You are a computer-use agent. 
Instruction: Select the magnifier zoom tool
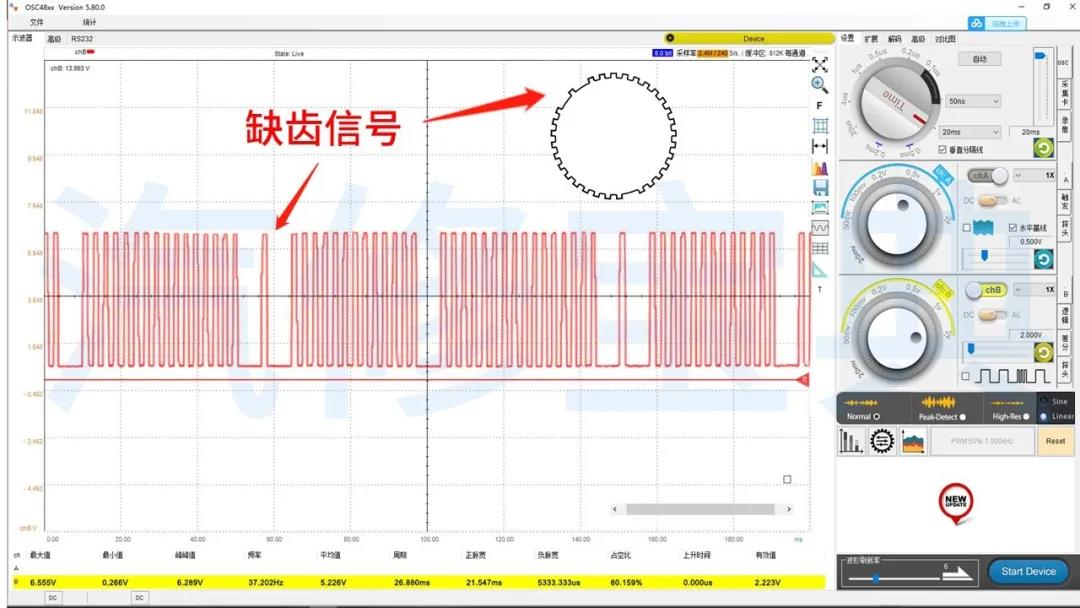[x=820, y=85]
